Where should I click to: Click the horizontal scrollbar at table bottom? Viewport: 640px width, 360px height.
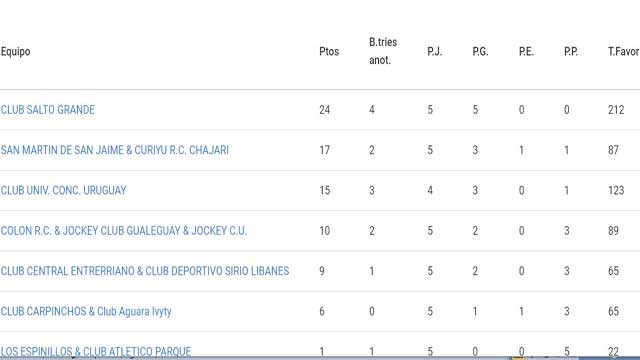pyautogui.click(x=320, y=358)
